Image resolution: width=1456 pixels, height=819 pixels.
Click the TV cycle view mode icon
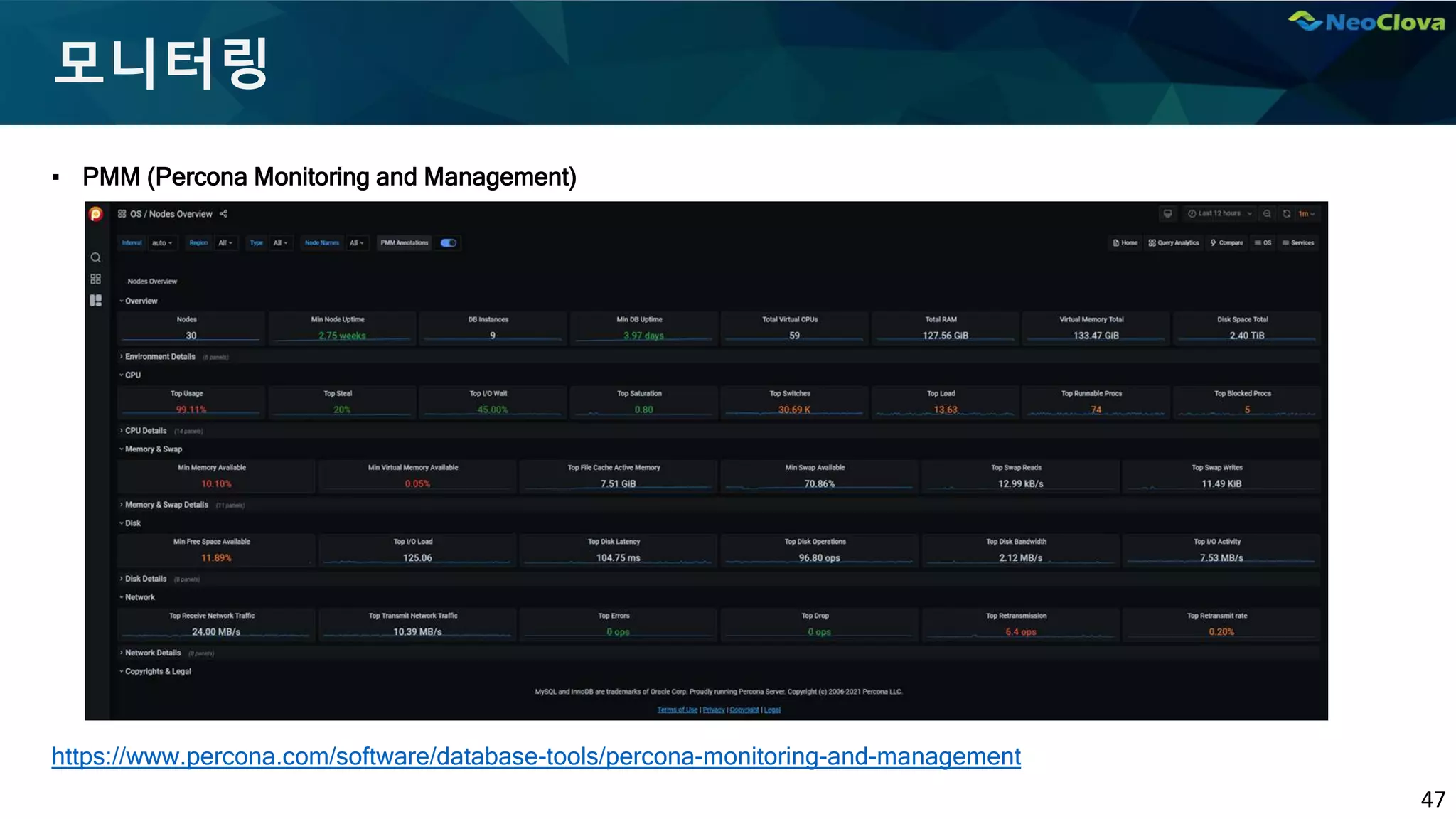click(x=1167, y=213)
